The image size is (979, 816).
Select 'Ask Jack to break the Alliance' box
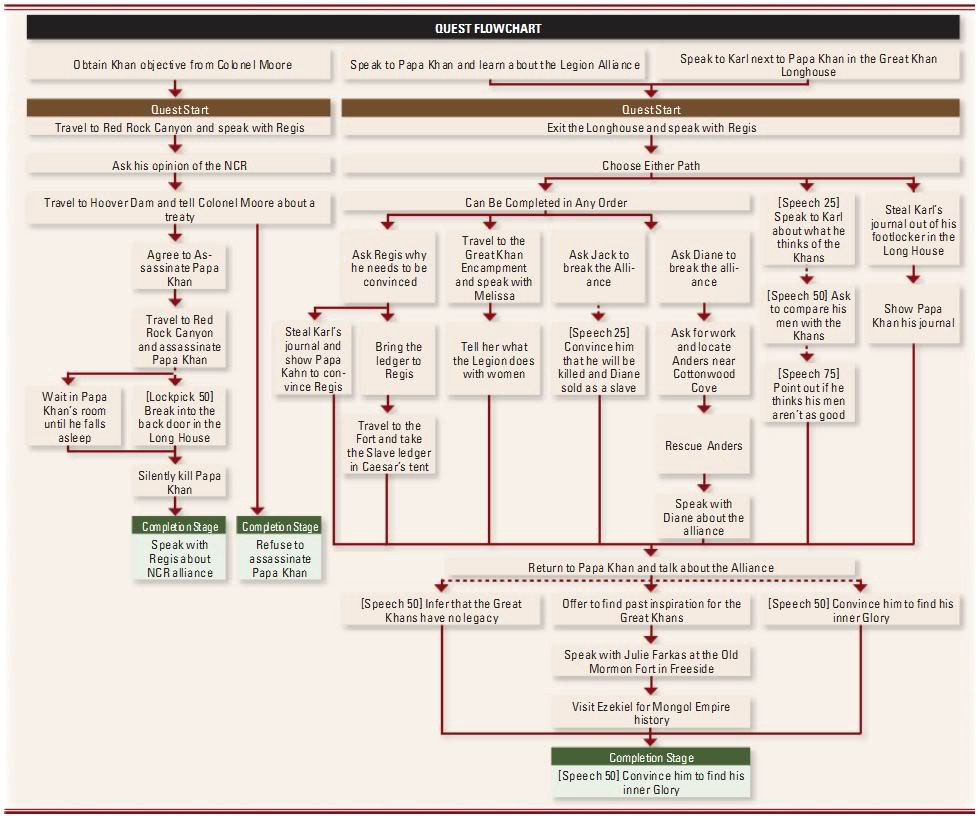pos(598,268)
